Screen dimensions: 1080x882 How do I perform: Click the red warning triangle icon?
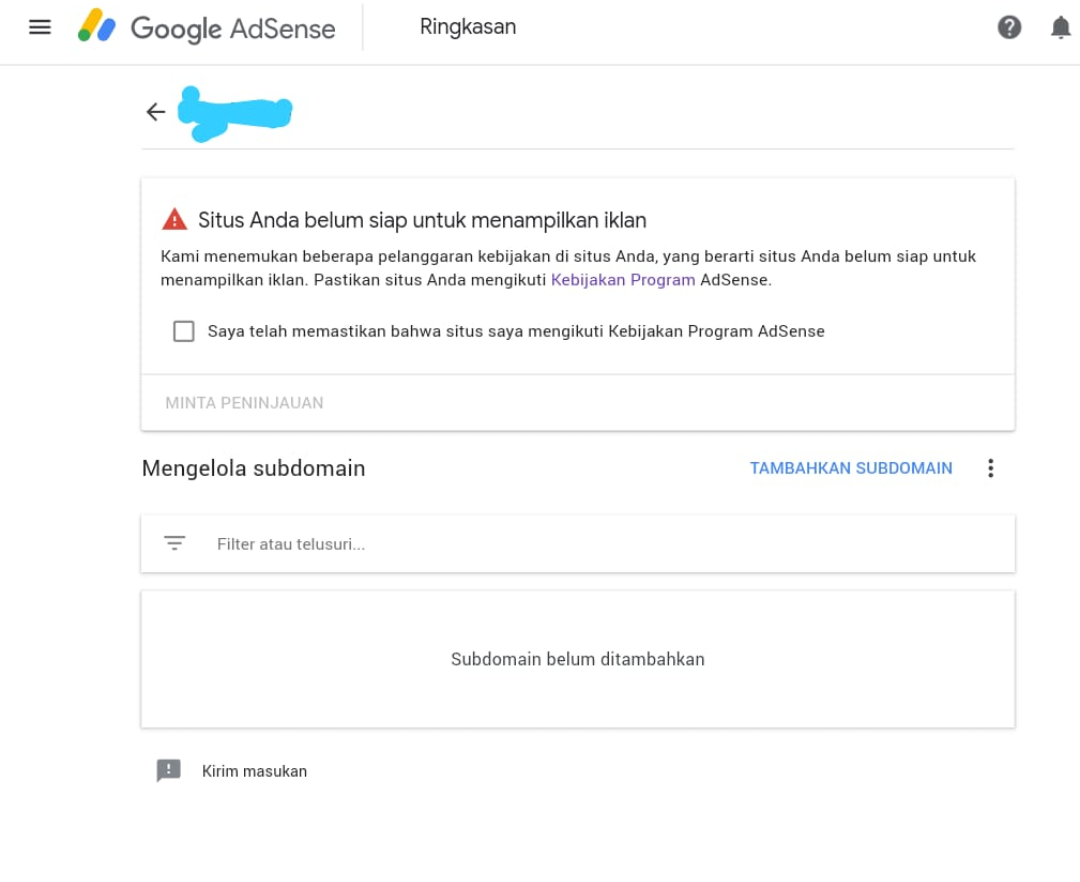174,220
